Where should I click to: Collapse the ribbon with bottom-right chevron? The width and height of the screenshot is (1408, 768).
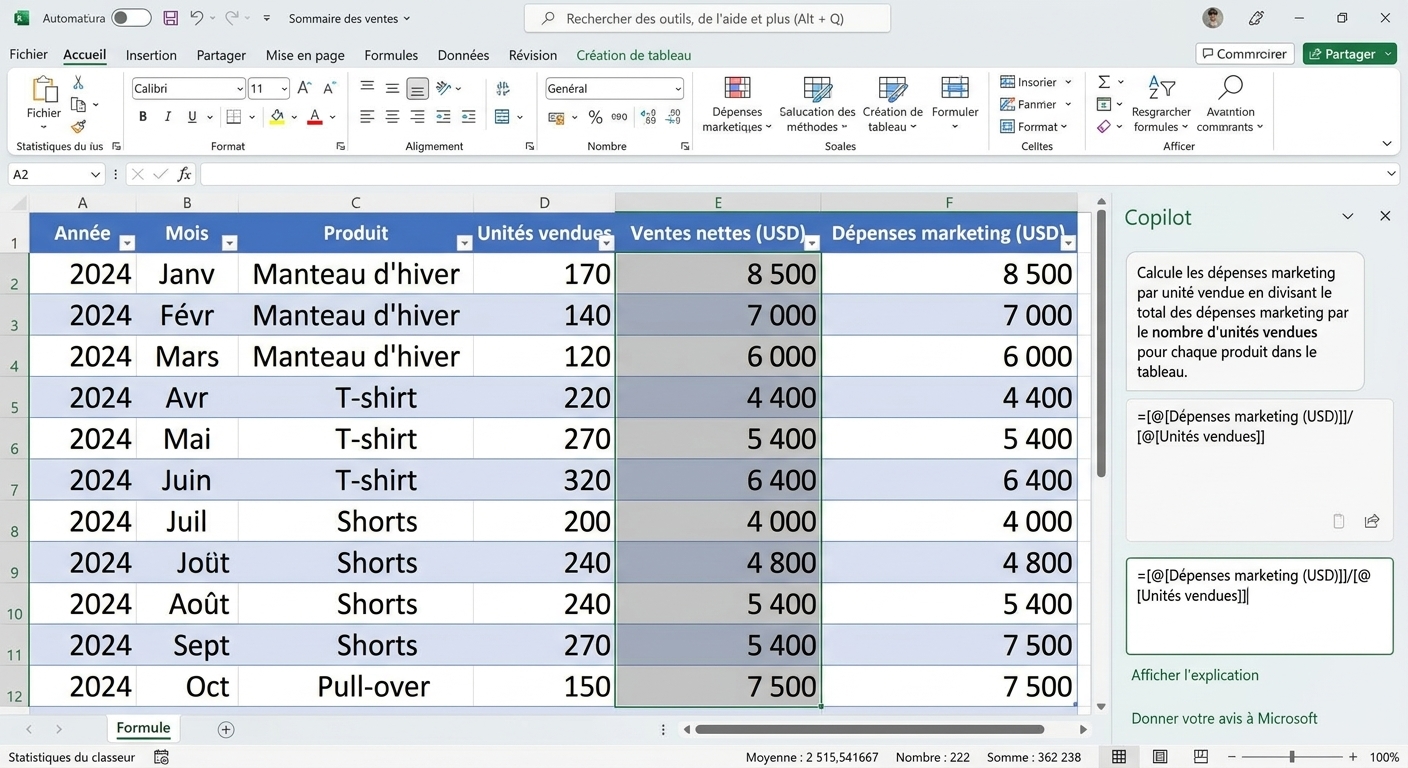point(1387,144)
